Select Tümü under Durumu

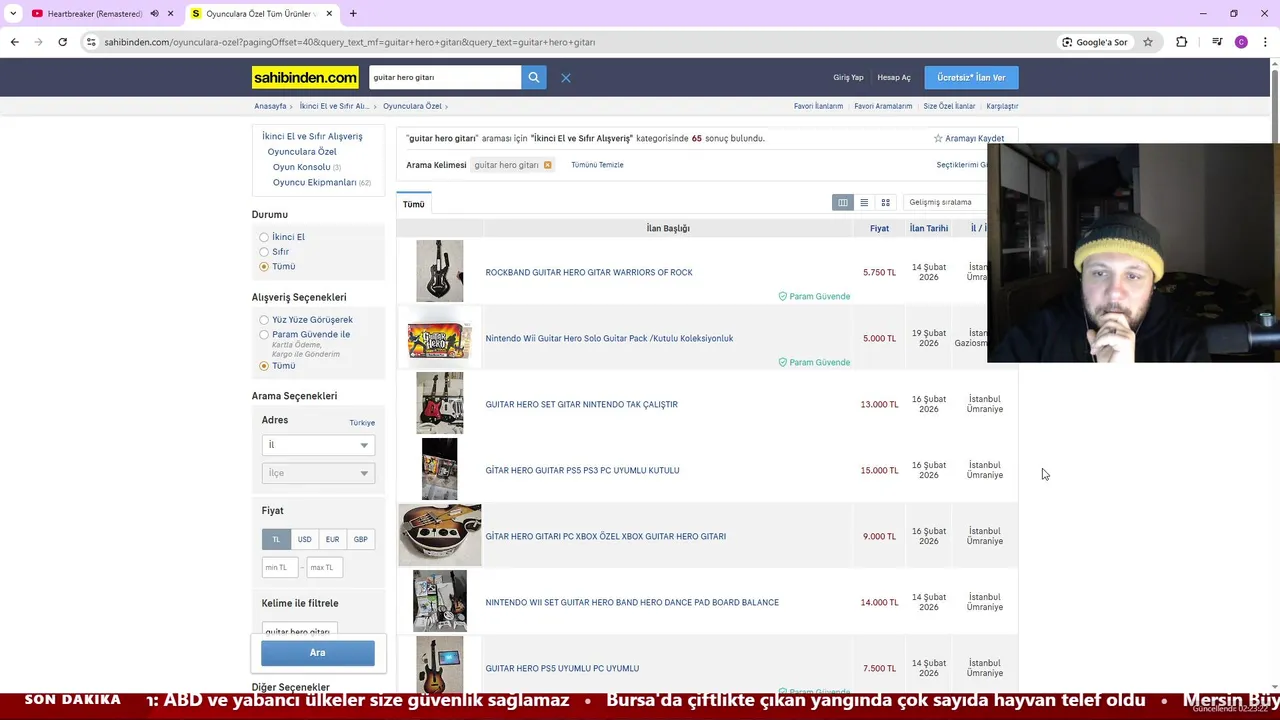coord(264,267)
